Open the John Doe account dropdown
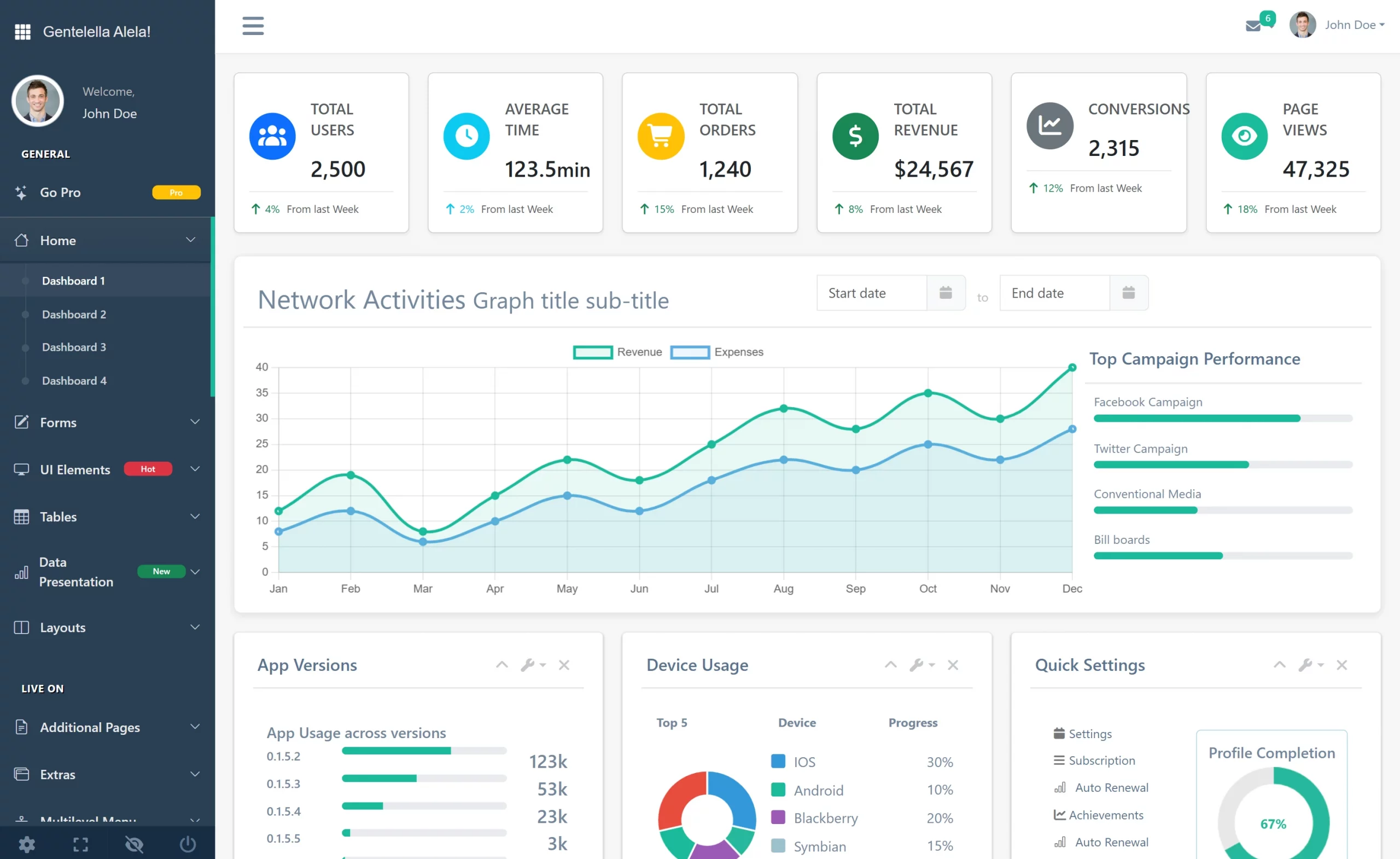This screenshot has height=859, width=1400. (1354, 25)
